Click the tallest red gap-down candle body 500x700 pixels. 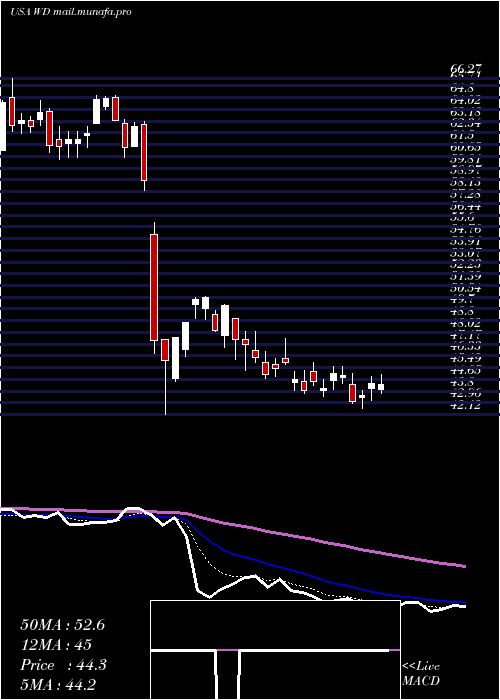pos(154,288)
